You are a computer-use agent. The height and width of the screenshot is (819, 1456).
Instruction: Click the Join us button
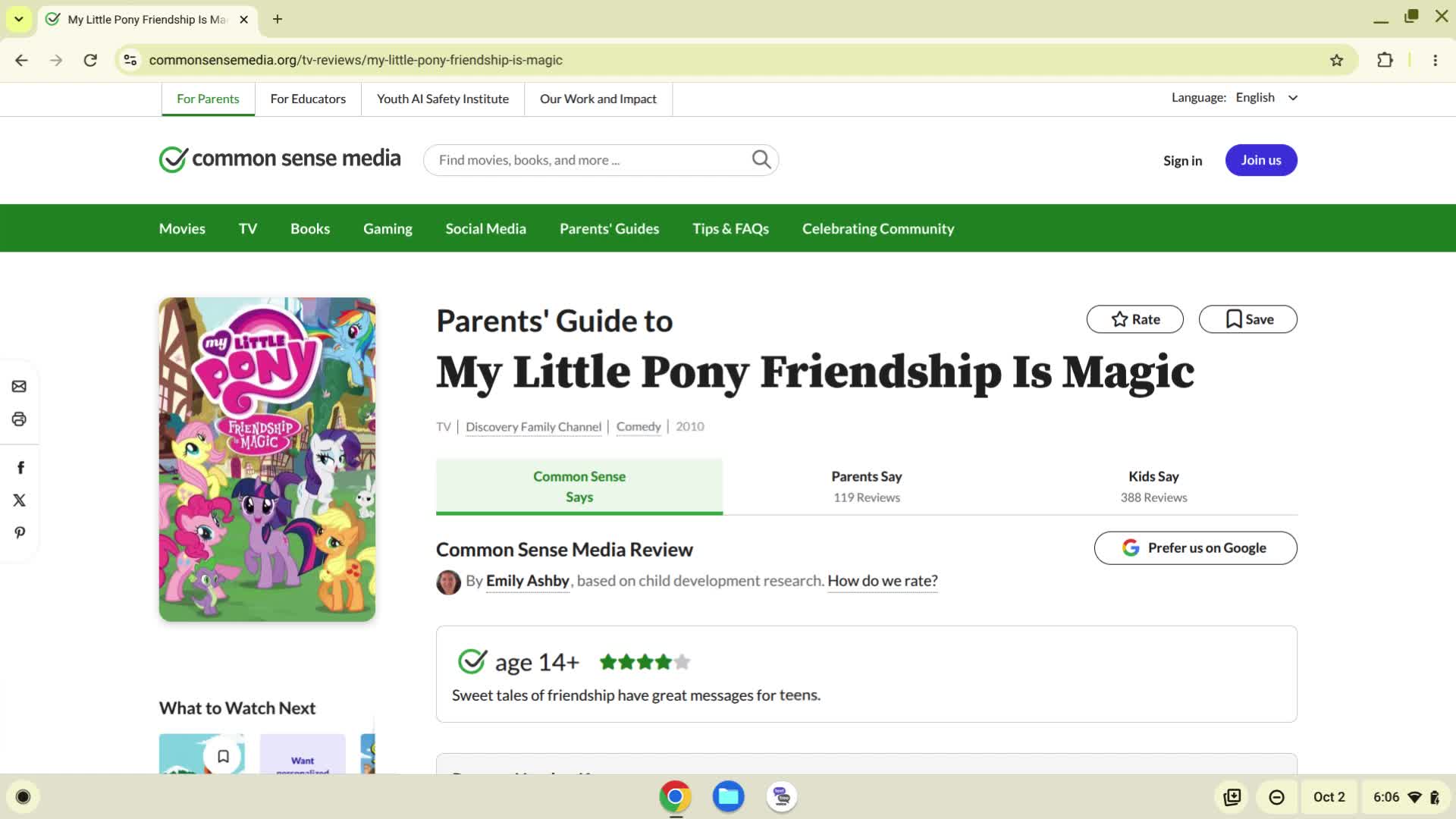point(1261,160)
